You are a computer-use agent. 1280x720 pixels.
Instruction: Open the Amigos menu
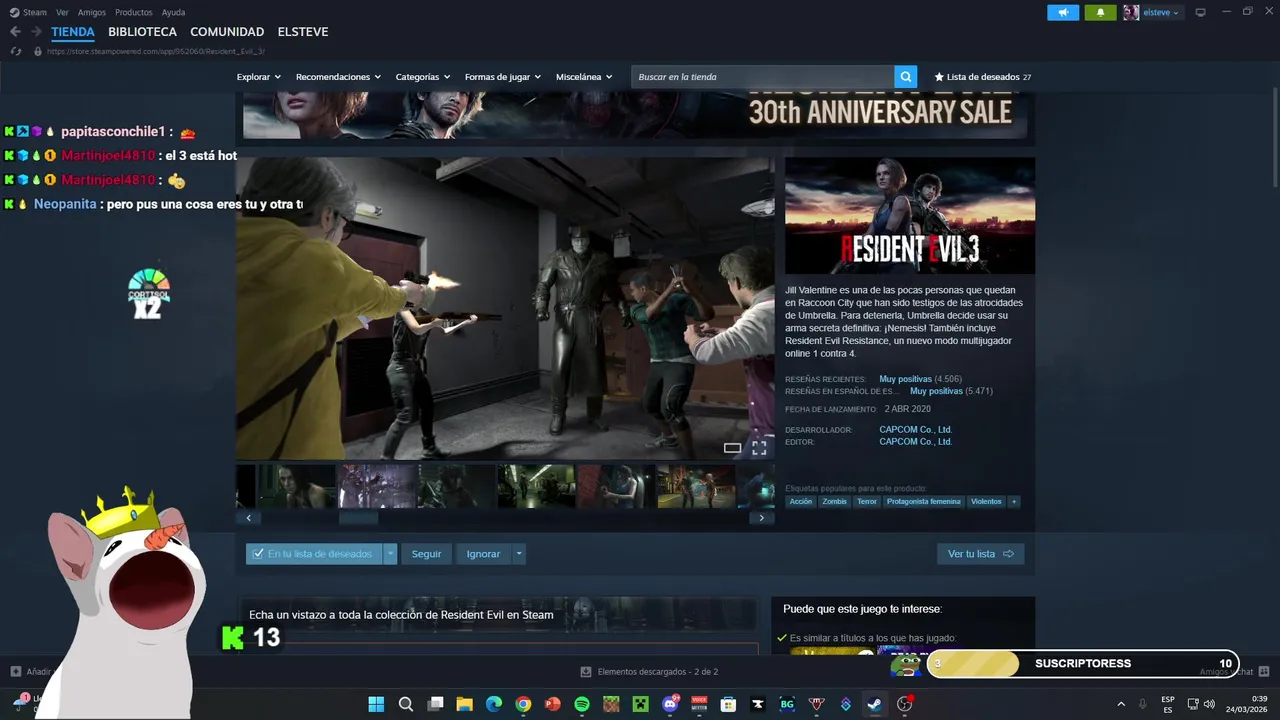point(92,12)
